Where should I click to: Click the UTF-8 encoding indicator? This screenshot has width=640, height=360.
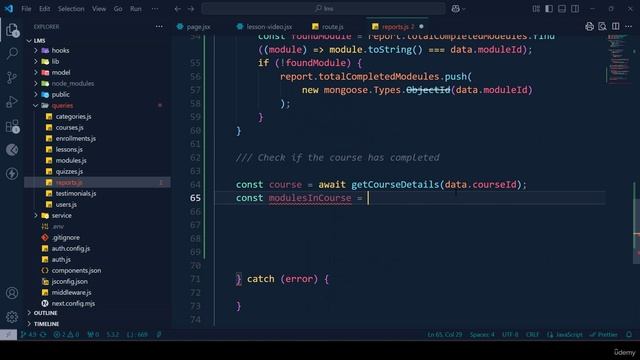(x=510, y=334)
